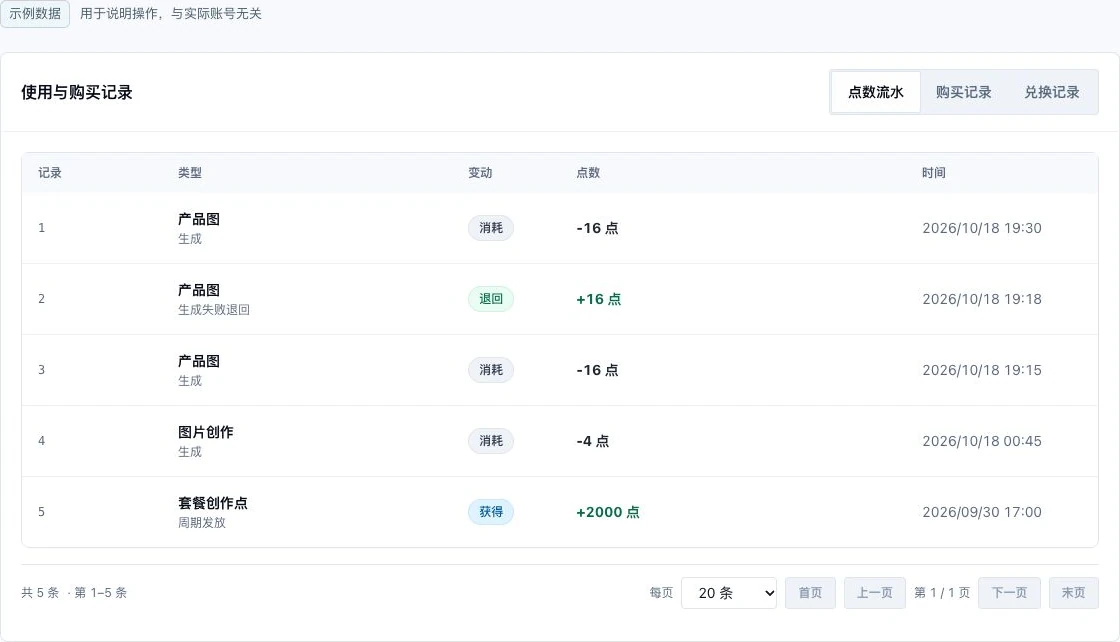1120x642 pixels.
Task: Click the green 退回 status tag
Action: click(491, 299)
